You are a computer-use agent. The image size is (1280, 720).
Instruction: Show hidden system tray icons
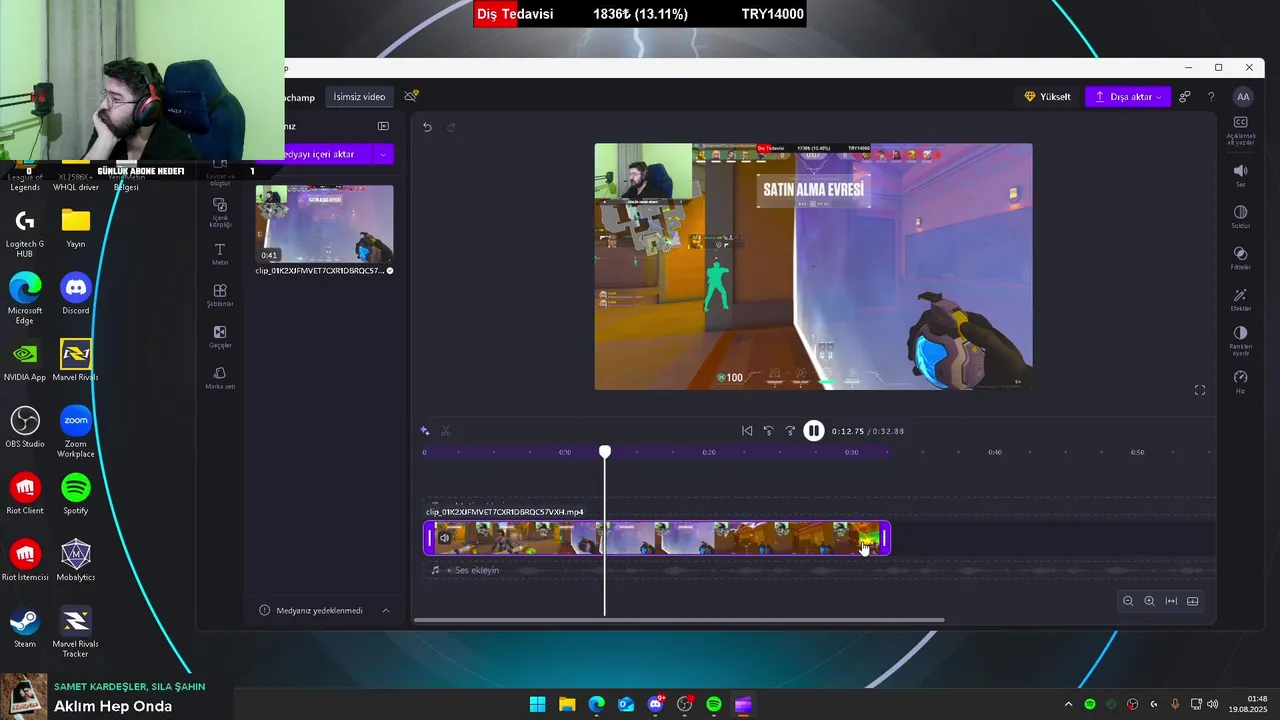click(1068, 704)
